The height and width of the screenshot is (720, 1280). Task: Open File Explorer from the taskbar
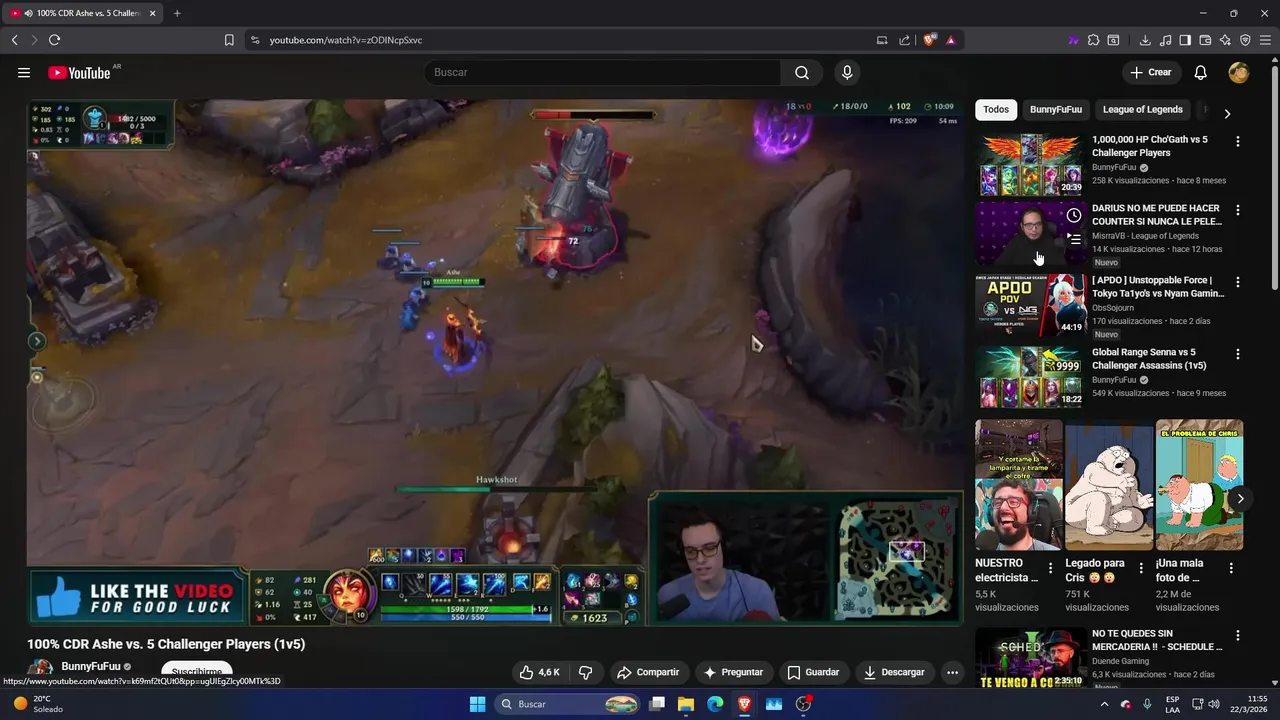point(686,704)
